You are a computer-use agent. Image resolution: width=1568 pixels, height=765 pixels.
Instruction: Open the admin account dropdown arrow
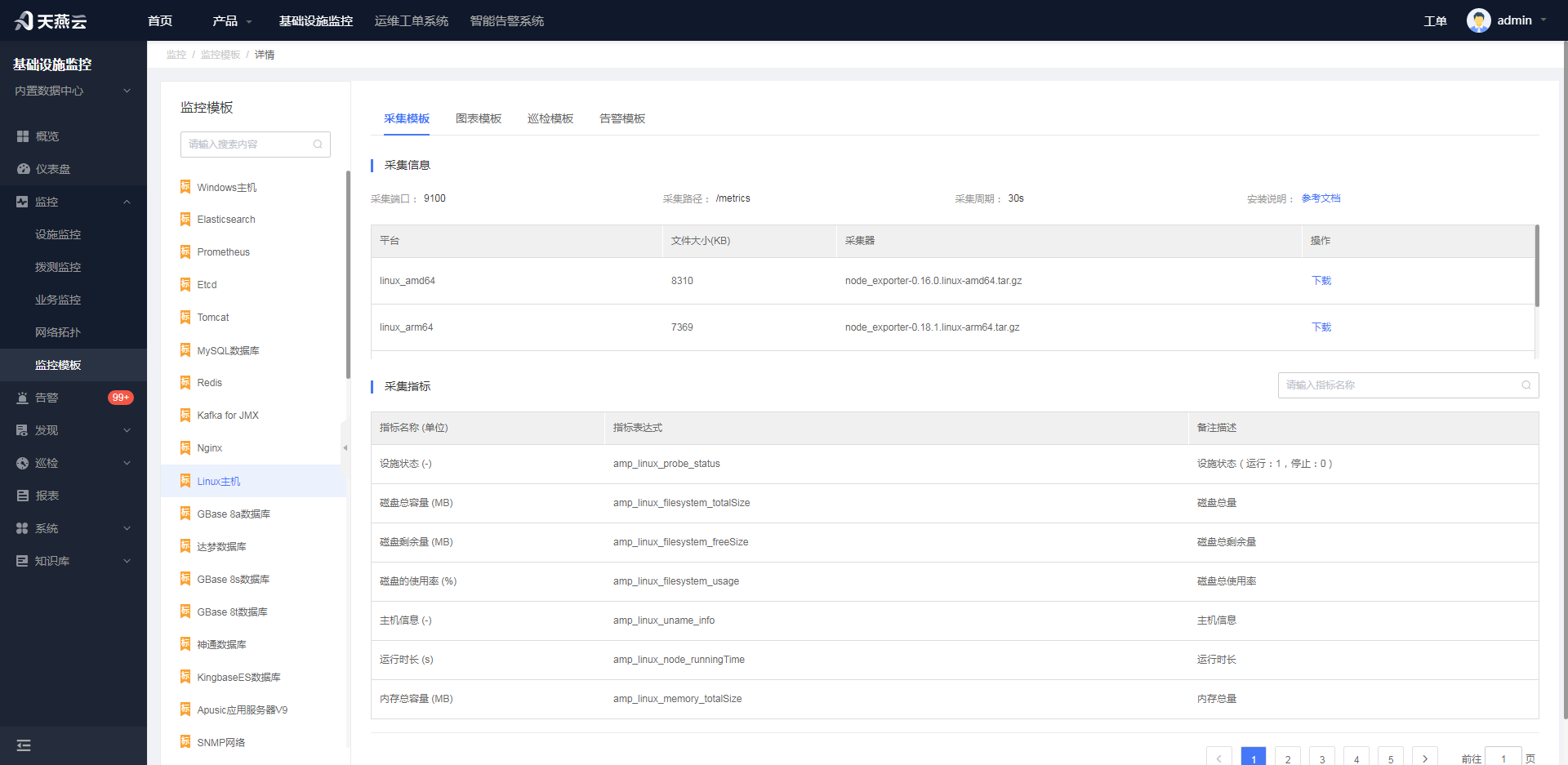(x=1543, y=20)
